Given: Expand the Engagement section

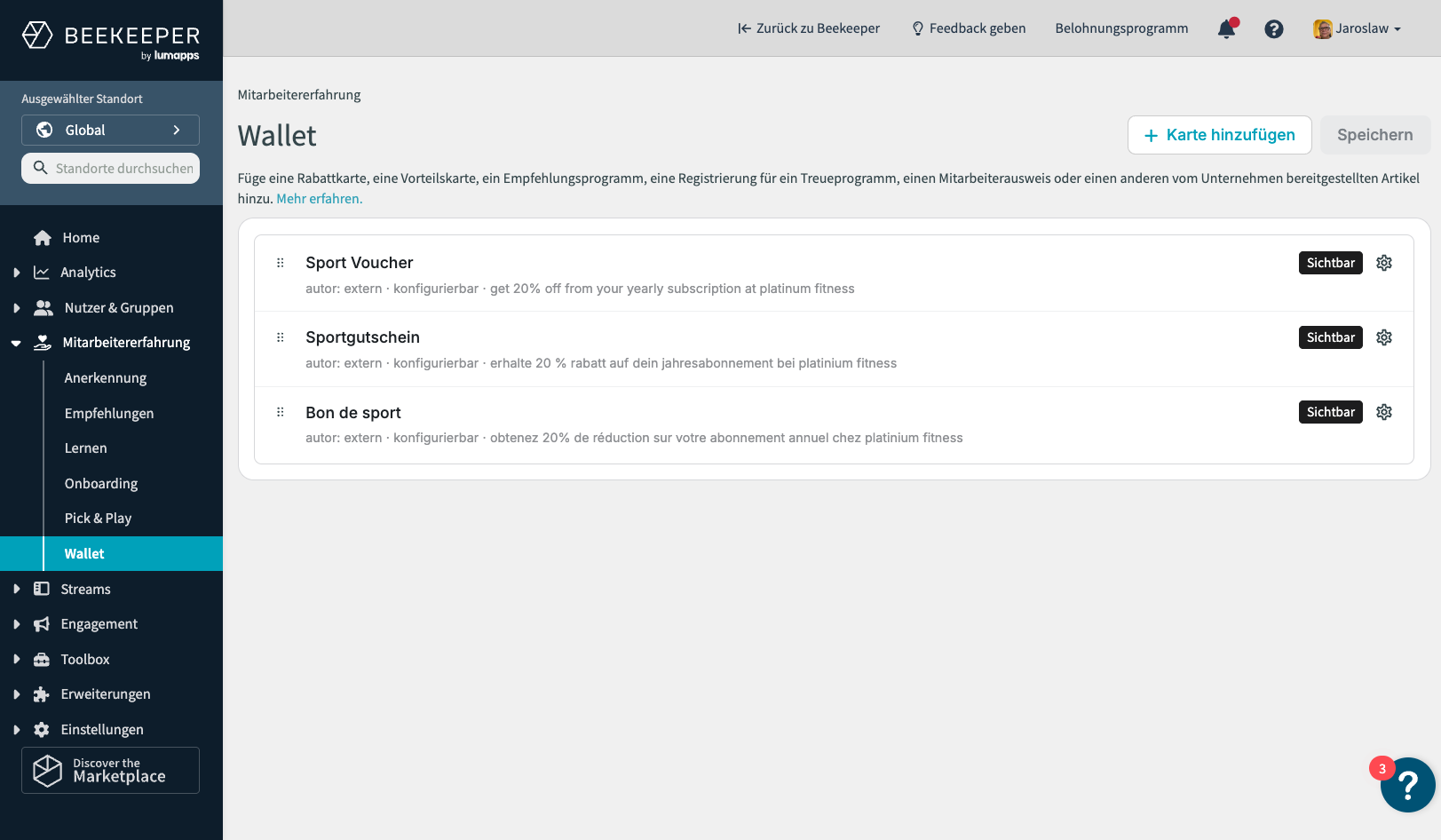Looking at the screenshot, I should [x=16, y=624].
